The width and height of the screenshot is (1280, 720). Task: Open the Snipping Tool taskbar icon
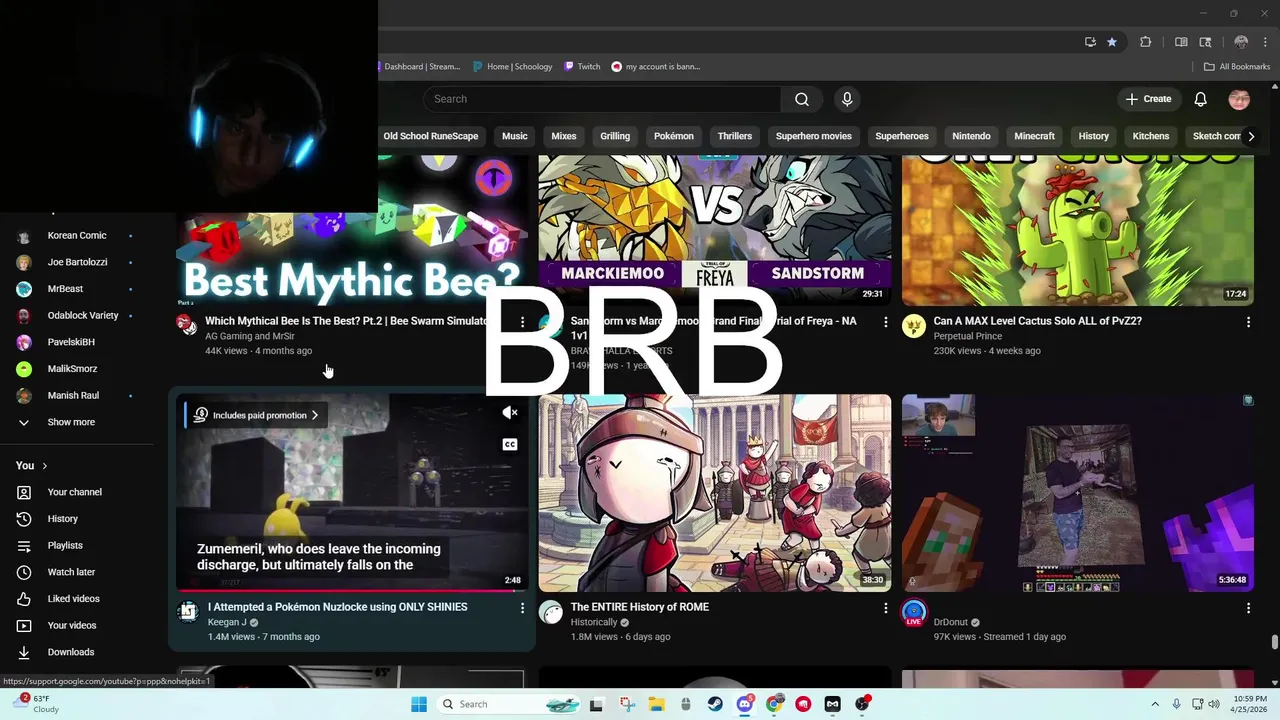point(626,704)
